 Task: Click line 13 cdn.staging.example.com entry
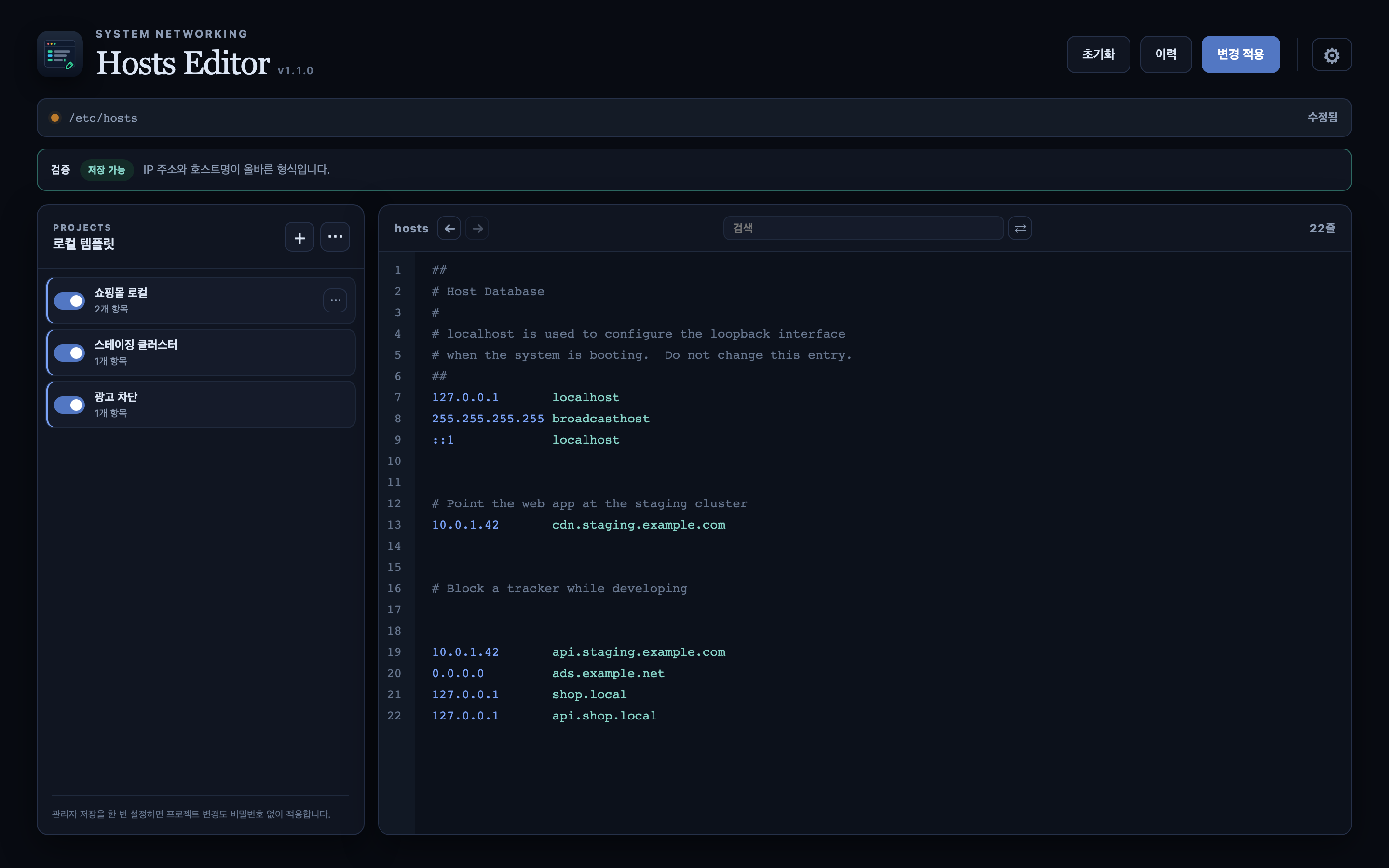pyautogui.click(x=638, y=525)
